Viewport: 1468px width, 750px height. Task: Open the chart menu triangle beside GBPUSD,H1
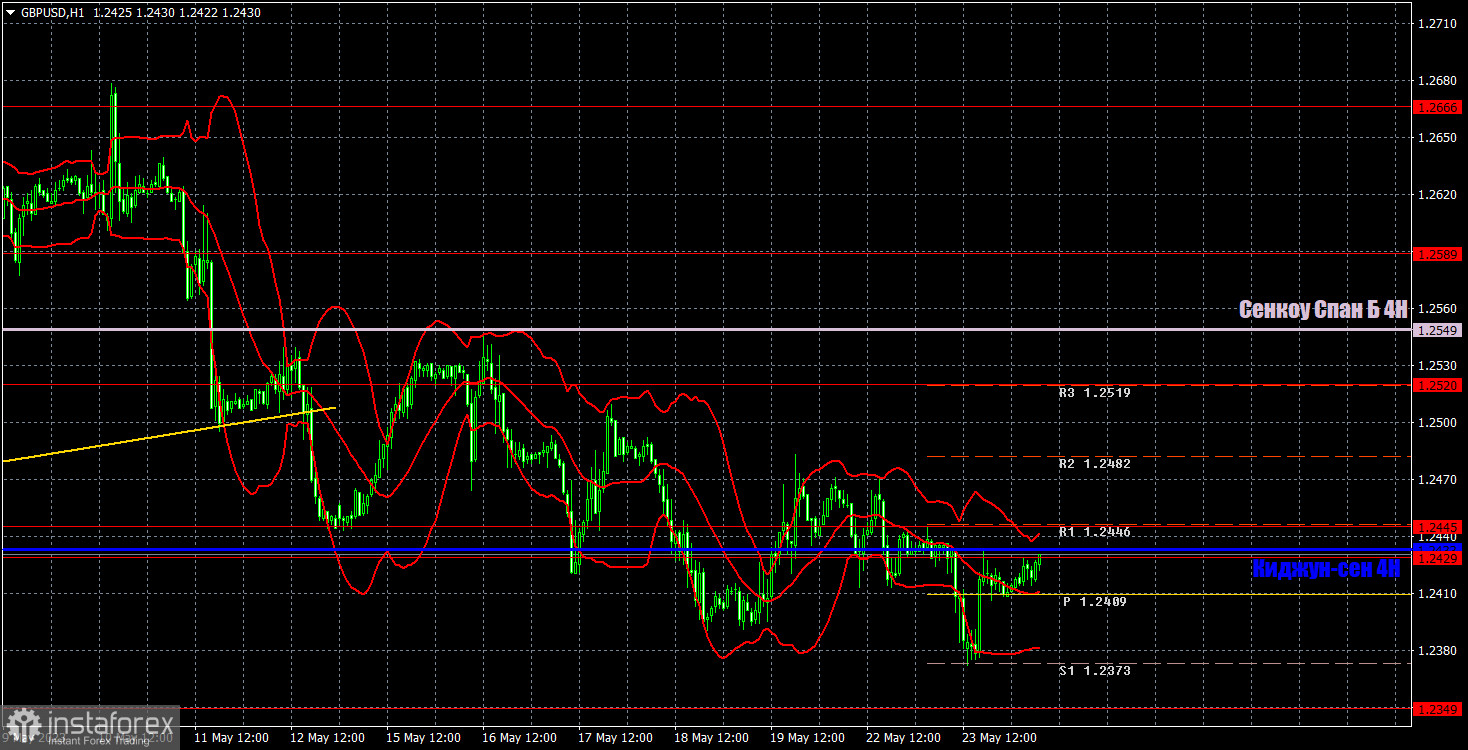point(10,12)
